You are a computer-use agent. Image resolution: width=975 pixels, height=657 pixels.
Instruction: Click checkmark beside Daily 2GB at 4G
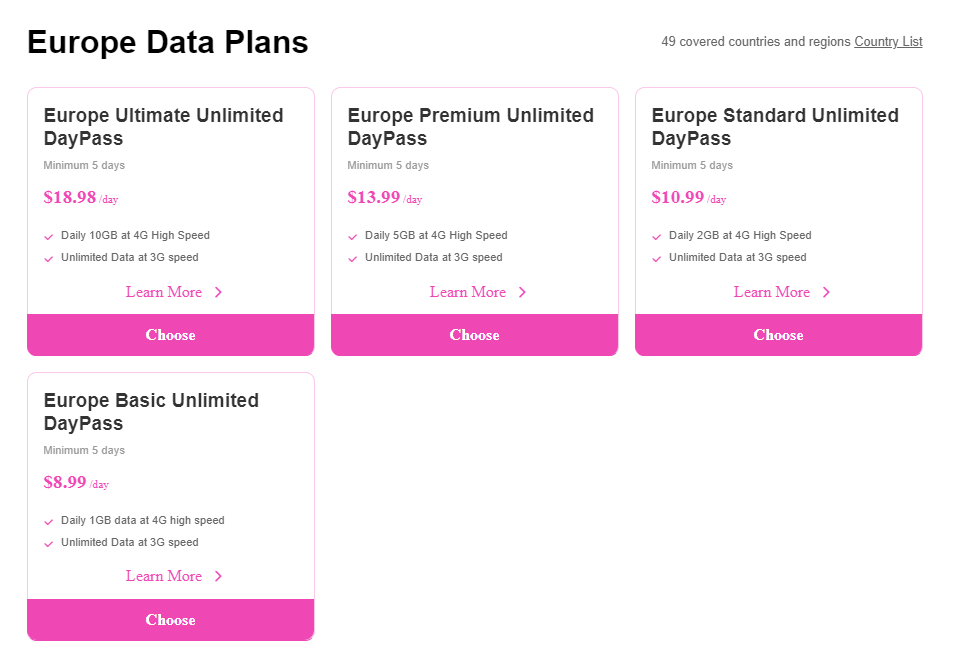(656, 237)
